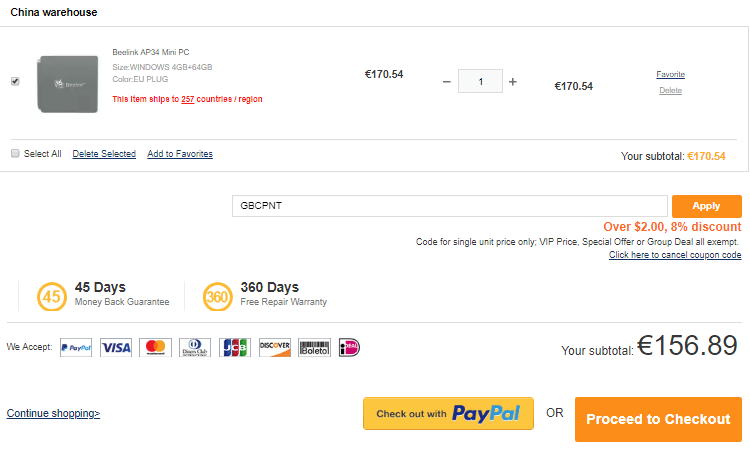Image resolution: width=750 pixels, height=449 pixels.
Task: Open the 257 countries shipping link
Action: 188,99
